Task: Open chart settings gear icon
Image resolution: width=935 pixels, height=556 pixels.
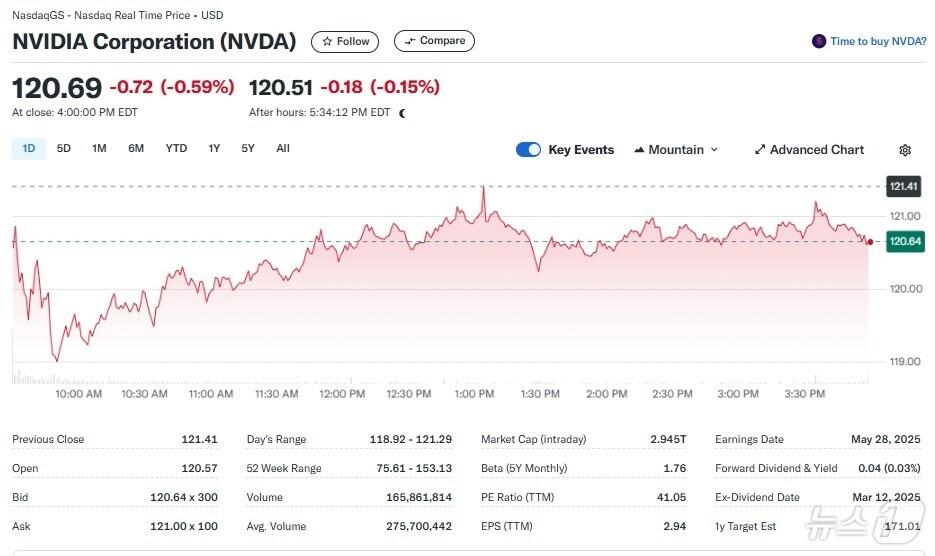Action: coord(905,150)
